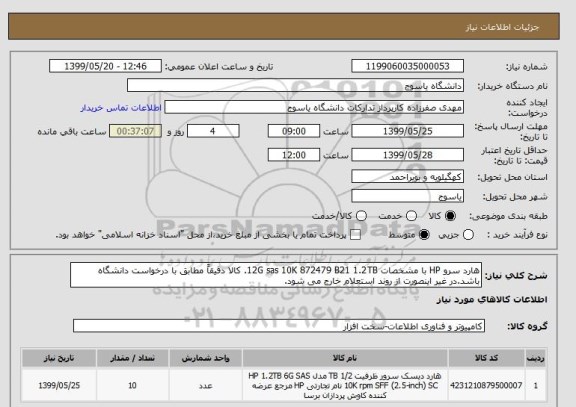Select the جزیی purchase type radio

tap(468, 235)
